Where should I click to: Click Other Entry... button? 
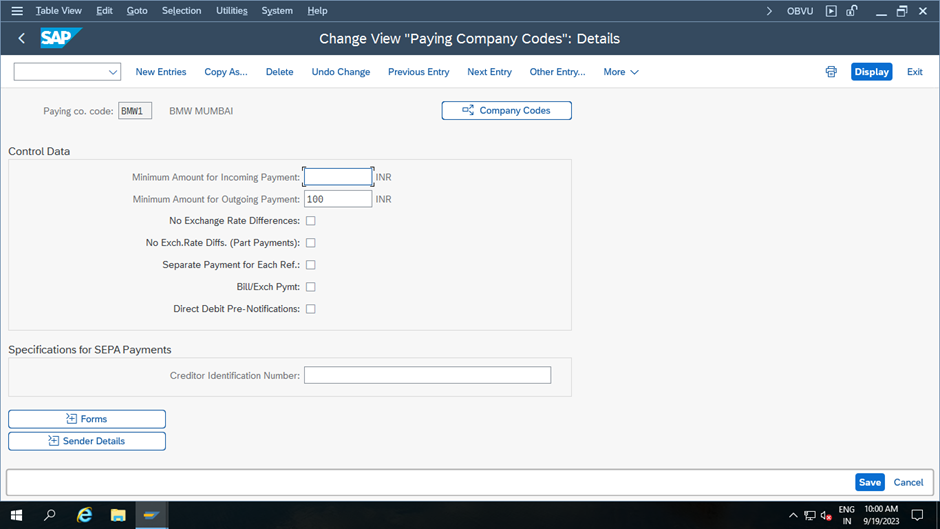557,72
